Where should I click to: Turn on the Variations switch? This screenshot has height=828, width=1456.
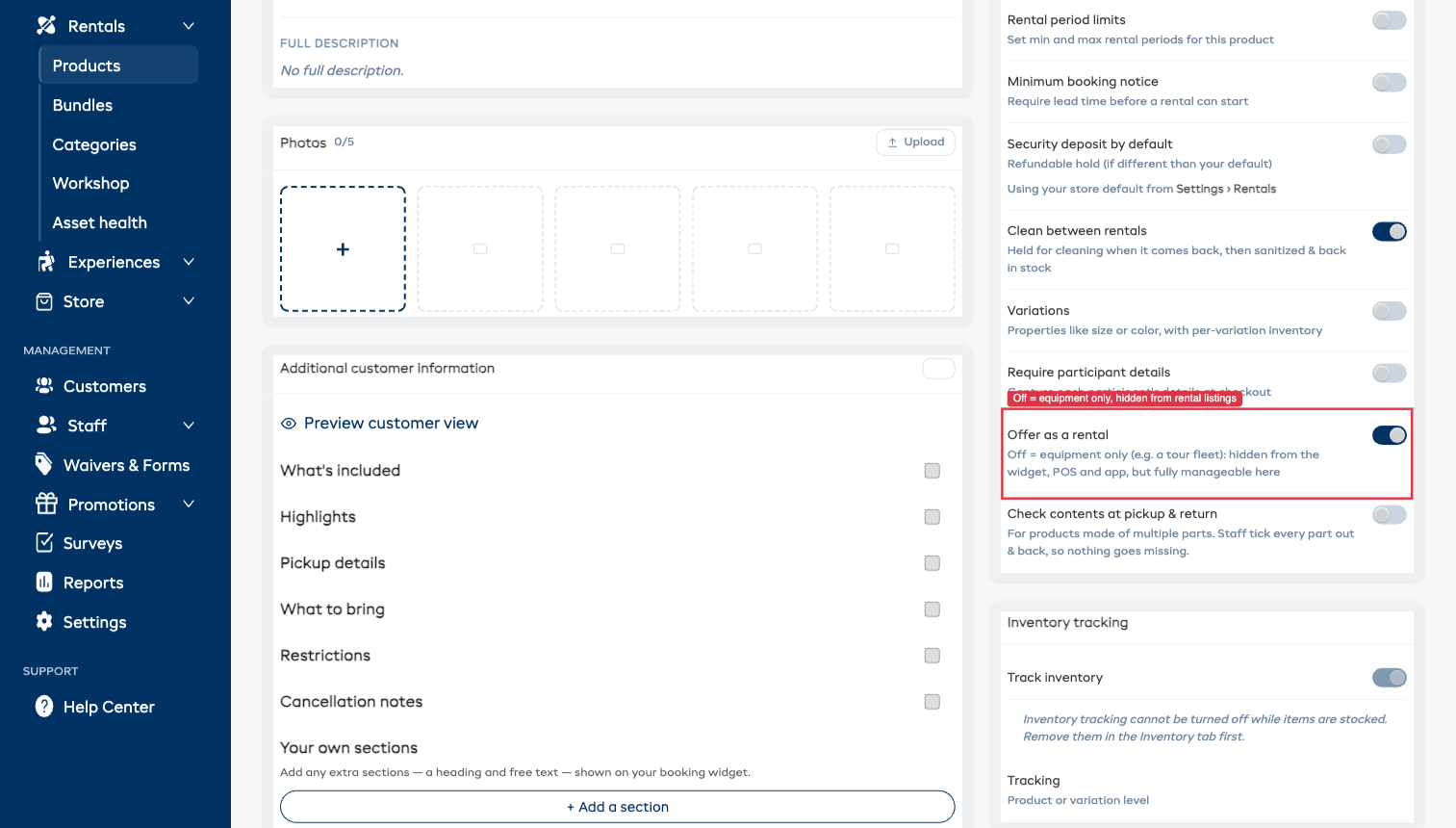(x=1389, y=311)
